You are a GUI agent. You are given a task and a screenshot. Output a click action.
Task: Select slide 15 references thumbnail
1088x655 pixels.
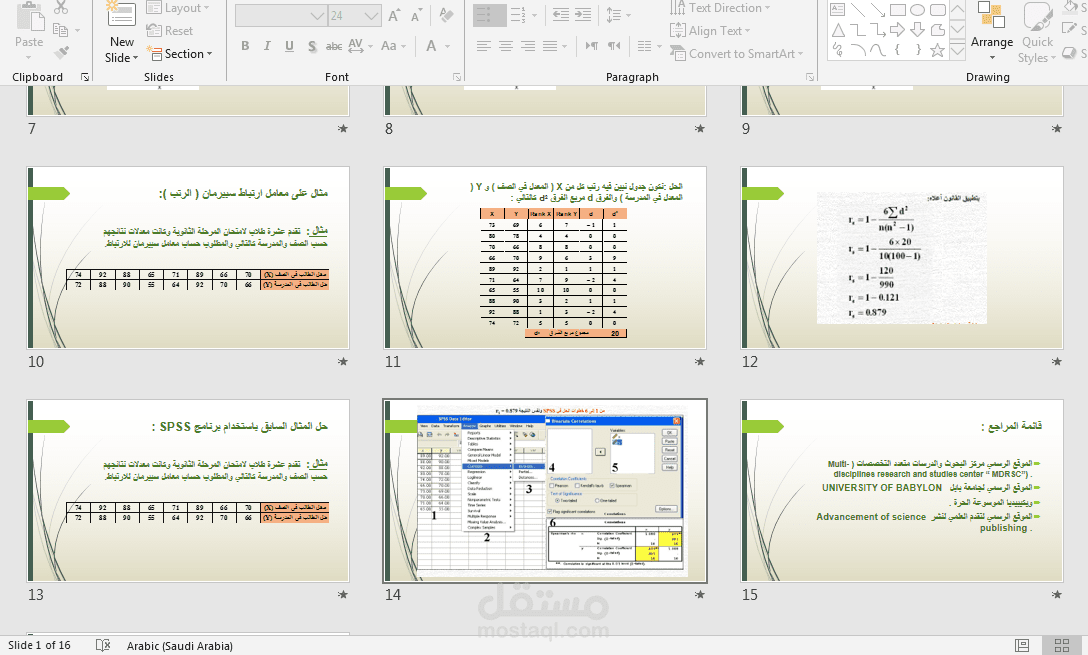[x=902, y=491]
